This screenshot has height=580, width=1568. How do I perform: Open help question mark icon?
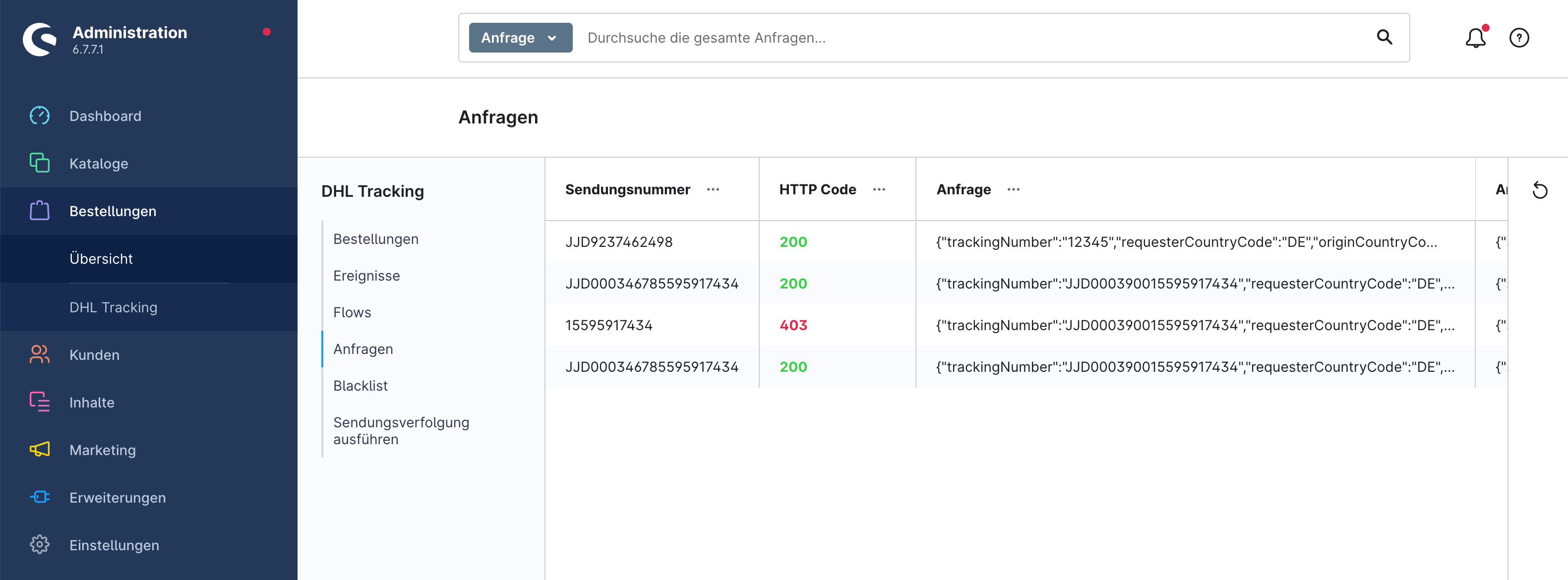point(1519,38)
